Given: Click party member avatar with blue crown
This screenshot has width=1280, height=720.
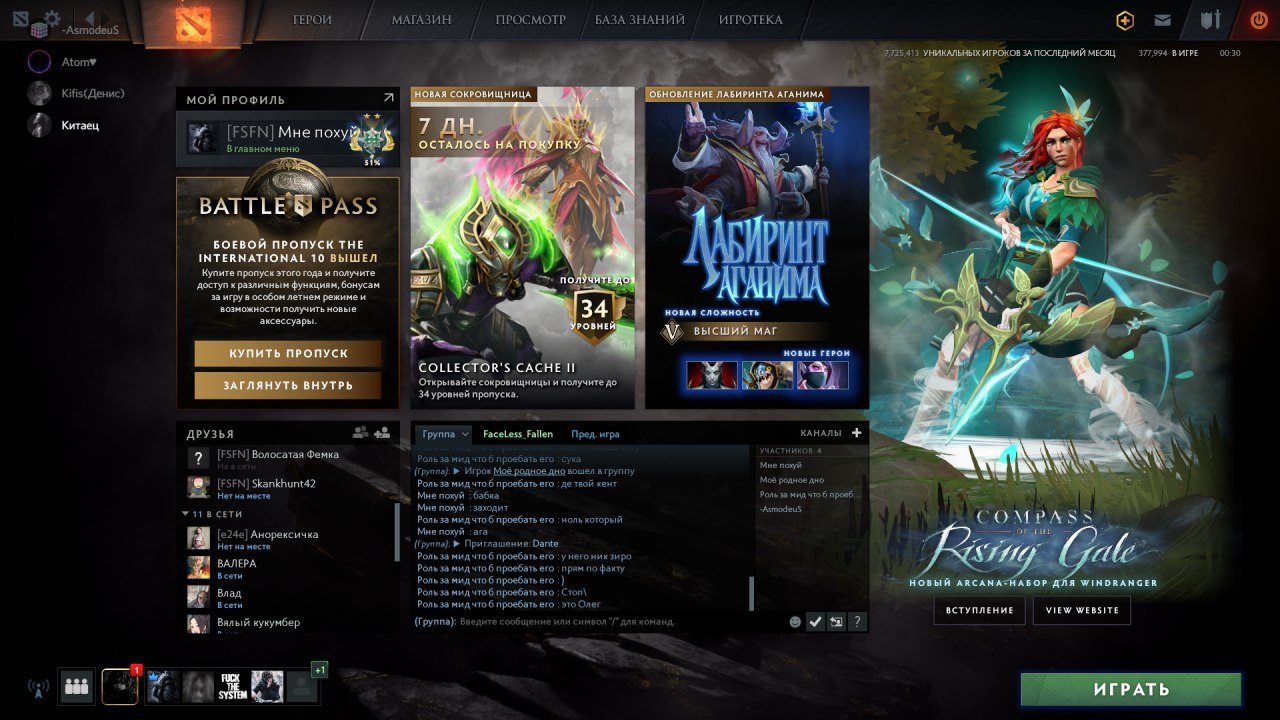Looking at the screenshot, I should [164, 687].
